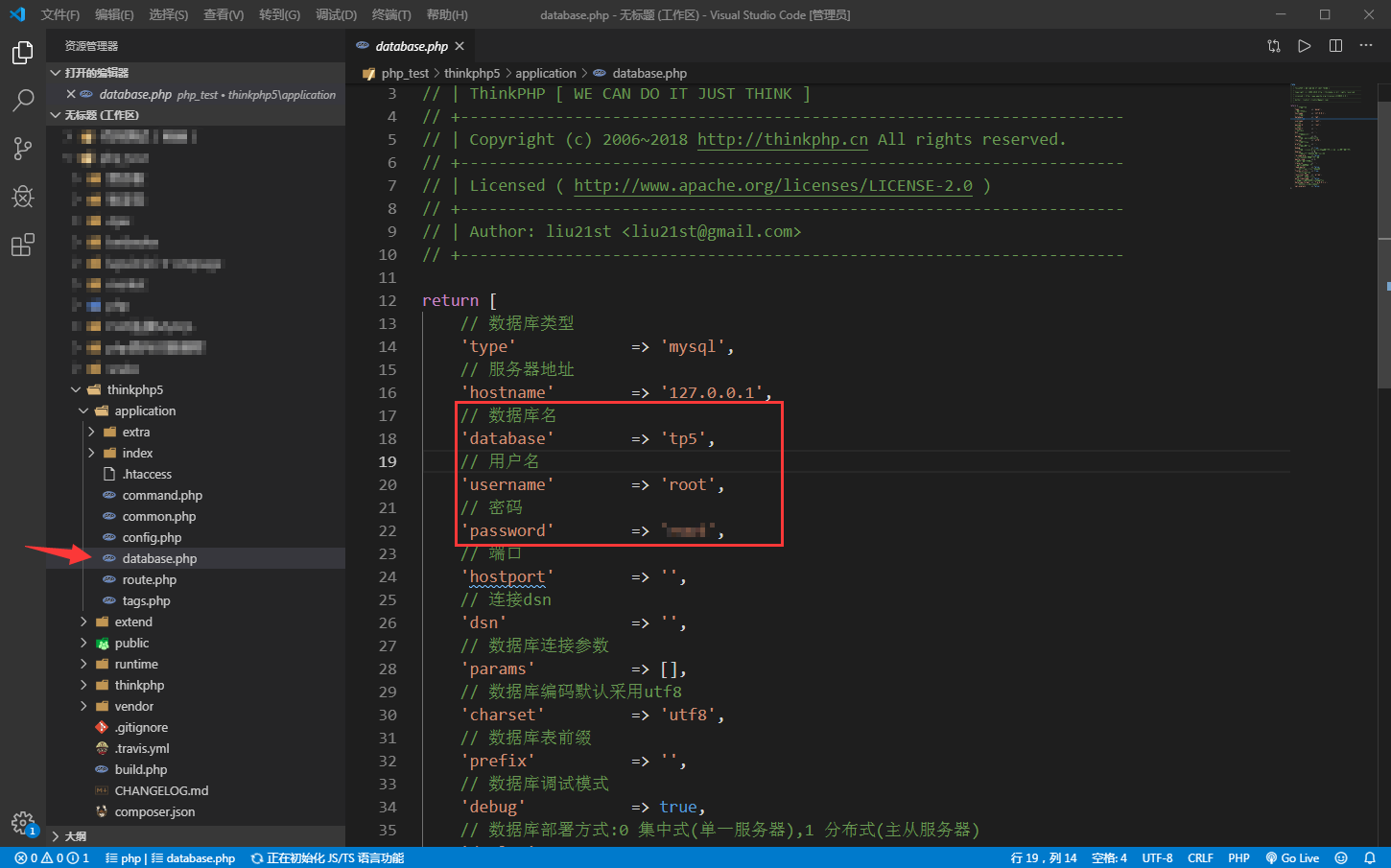This screenshot has height=868, width=1391.
Task: Open the Search view in Activity Bar
Action: click(x=23, y=100)
